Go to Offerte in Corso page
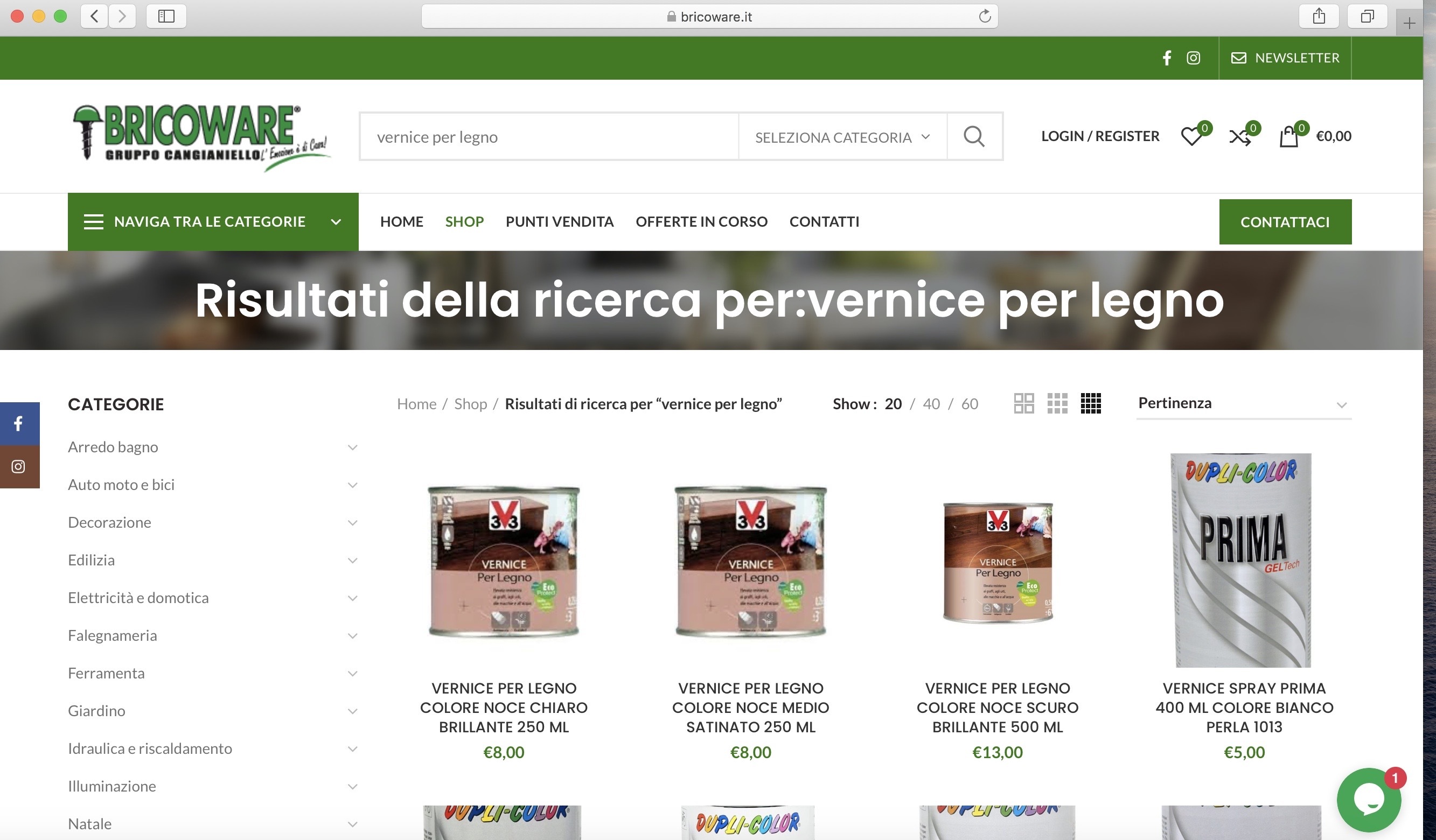This screenshot has width=1436, height=840. click(701, 221)
